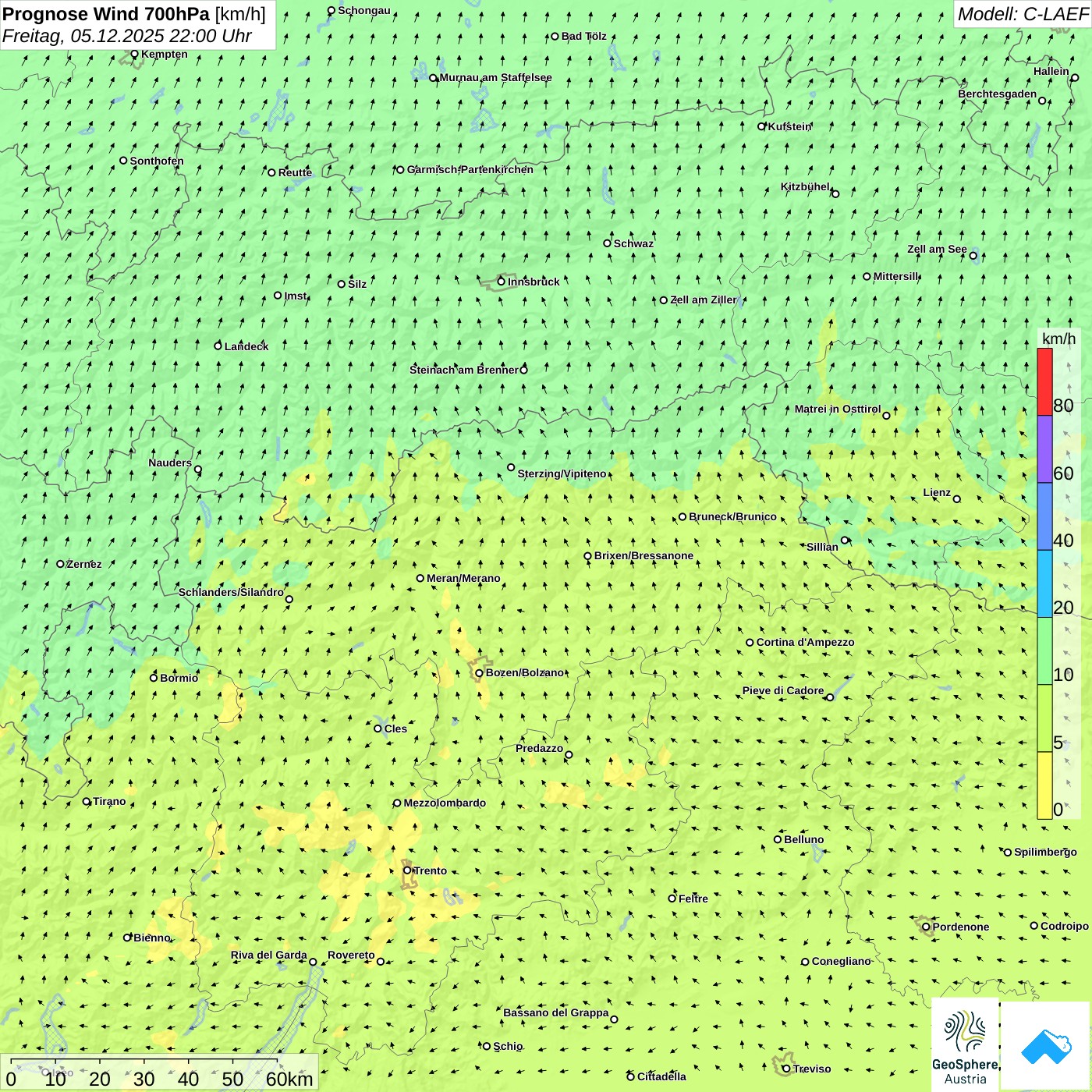Click the Kufstein label
Image resolution: width=1092 pixels, height=1092 pixels.
[789, 126]
